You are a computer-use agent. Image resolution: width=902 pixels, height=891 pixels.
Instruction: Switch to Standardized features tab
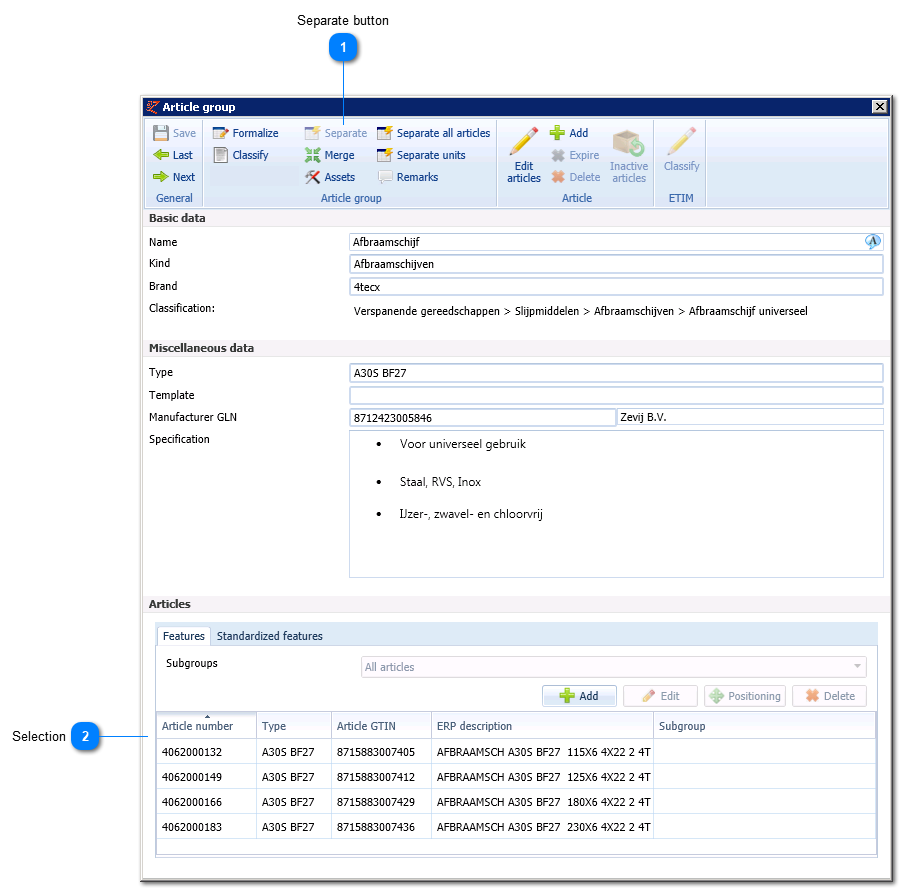(269, 636)
